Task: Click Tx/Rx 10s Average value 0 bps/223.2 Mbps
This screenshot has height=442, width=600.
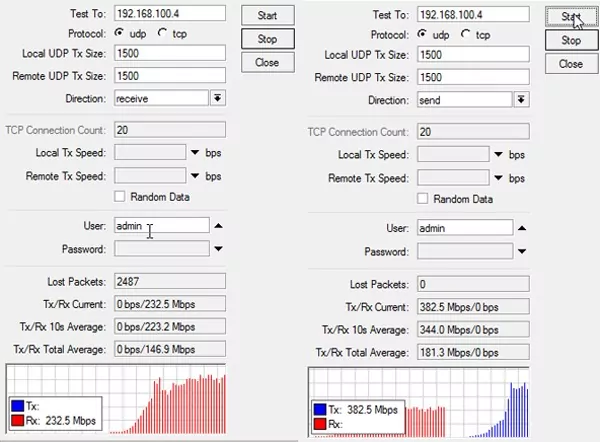Action: [170, 327]
